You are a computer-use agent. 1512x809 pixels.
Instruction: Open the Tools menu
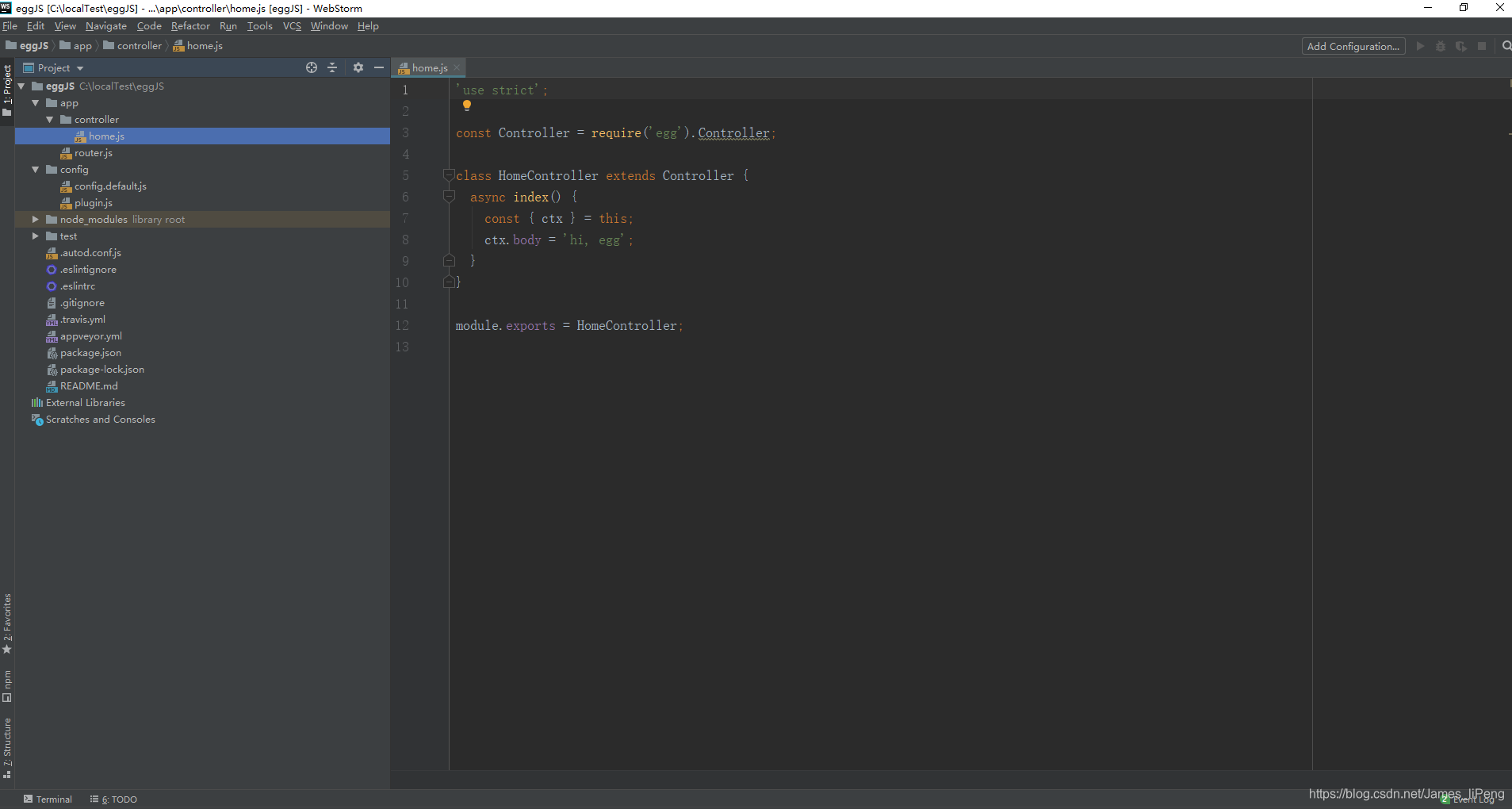click(260, 26)
